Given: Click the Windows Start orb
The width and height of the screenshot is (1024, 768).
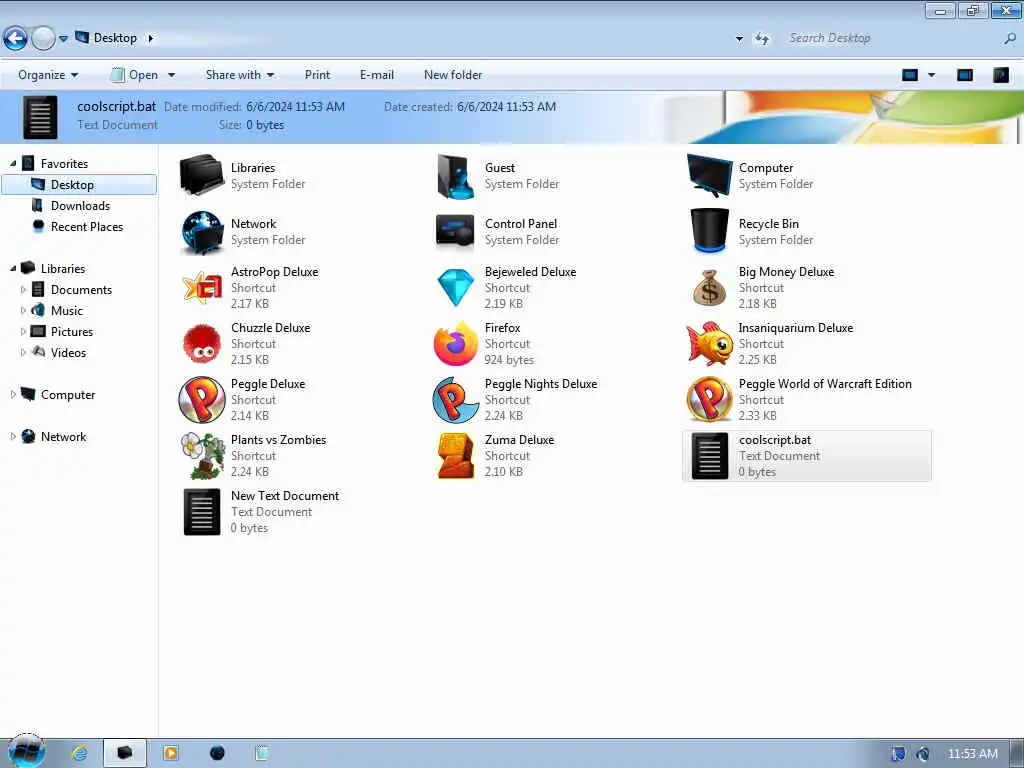Looking at the screenshot, I should click(x=26, y=752).
